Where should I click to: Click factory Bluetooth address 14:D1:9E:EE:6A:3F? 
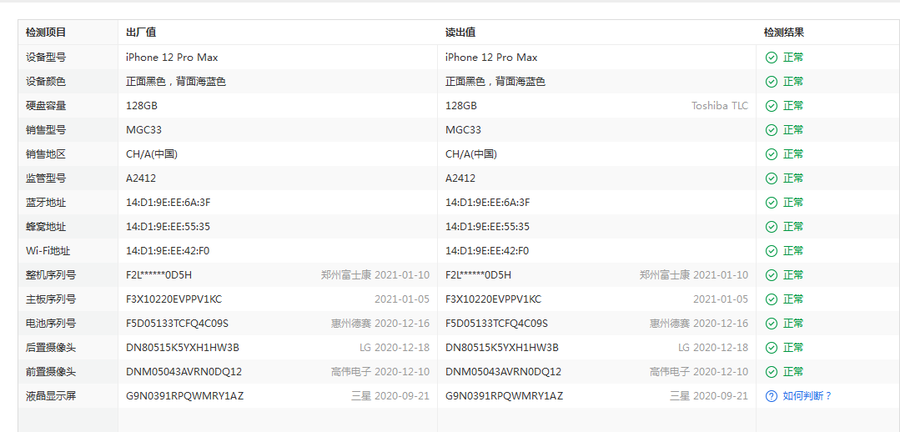pos(168,203)
